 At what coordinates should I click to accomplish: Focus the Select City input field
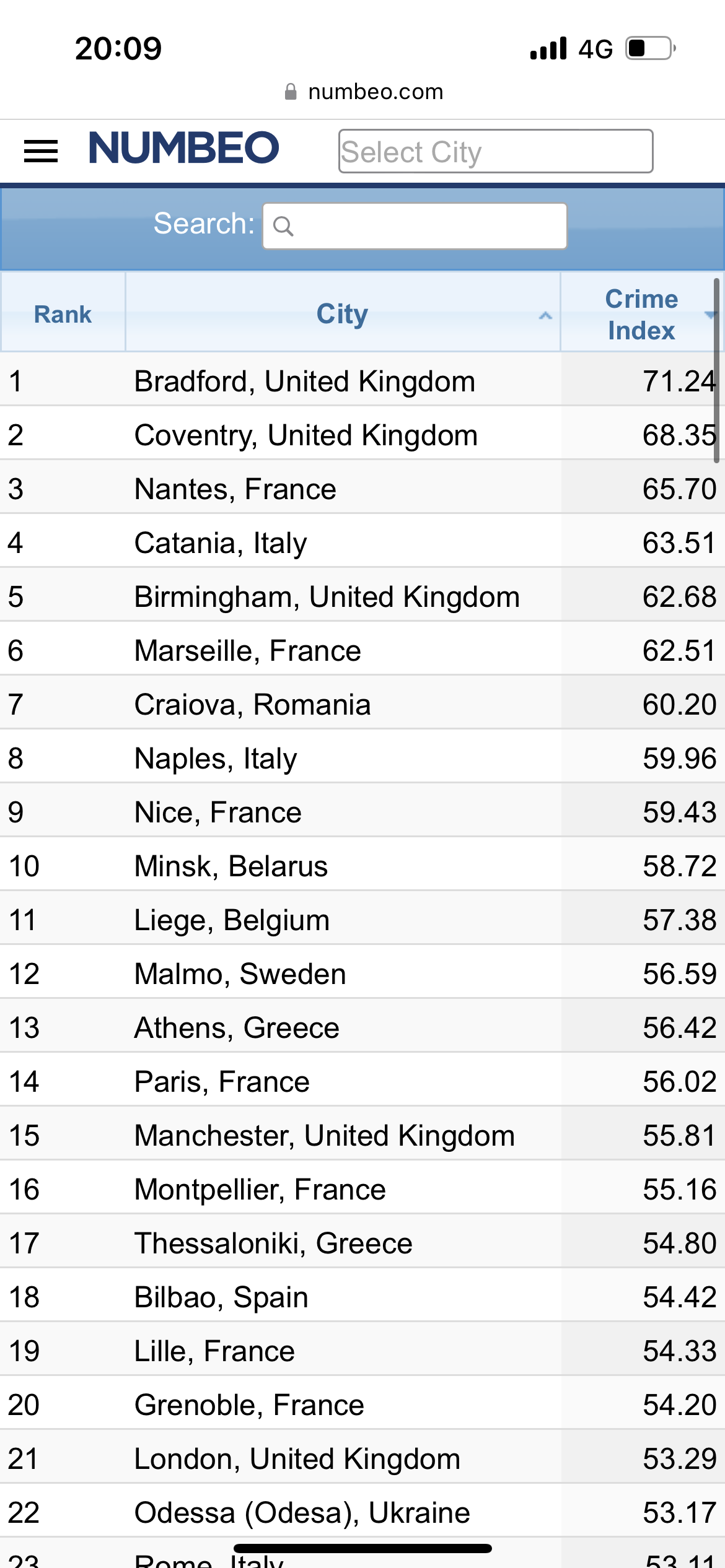[x=495, y=151]
